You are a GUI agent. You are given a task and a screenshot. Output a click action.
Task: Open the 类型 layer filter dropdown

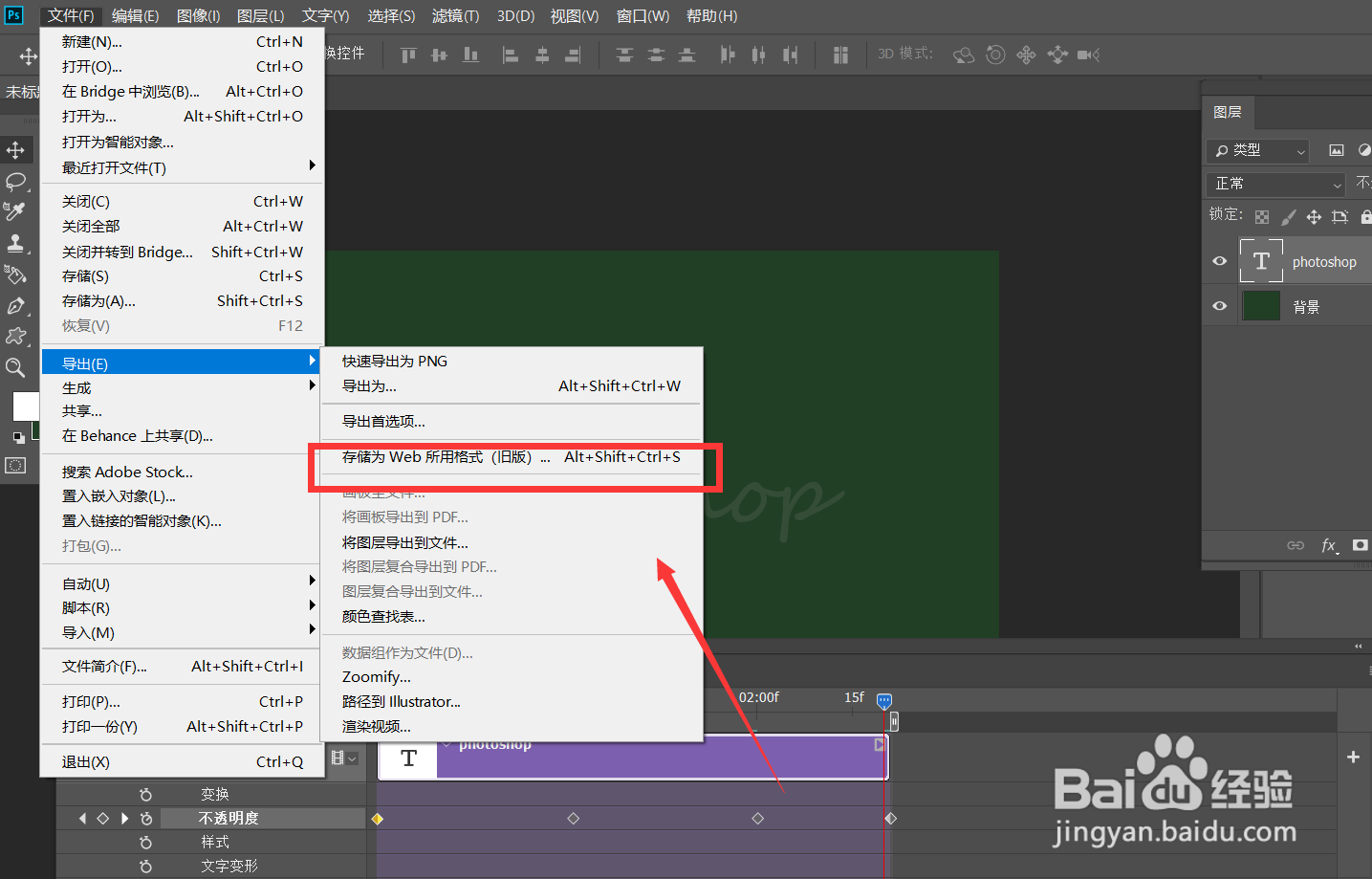click(x=1258, y=150)
